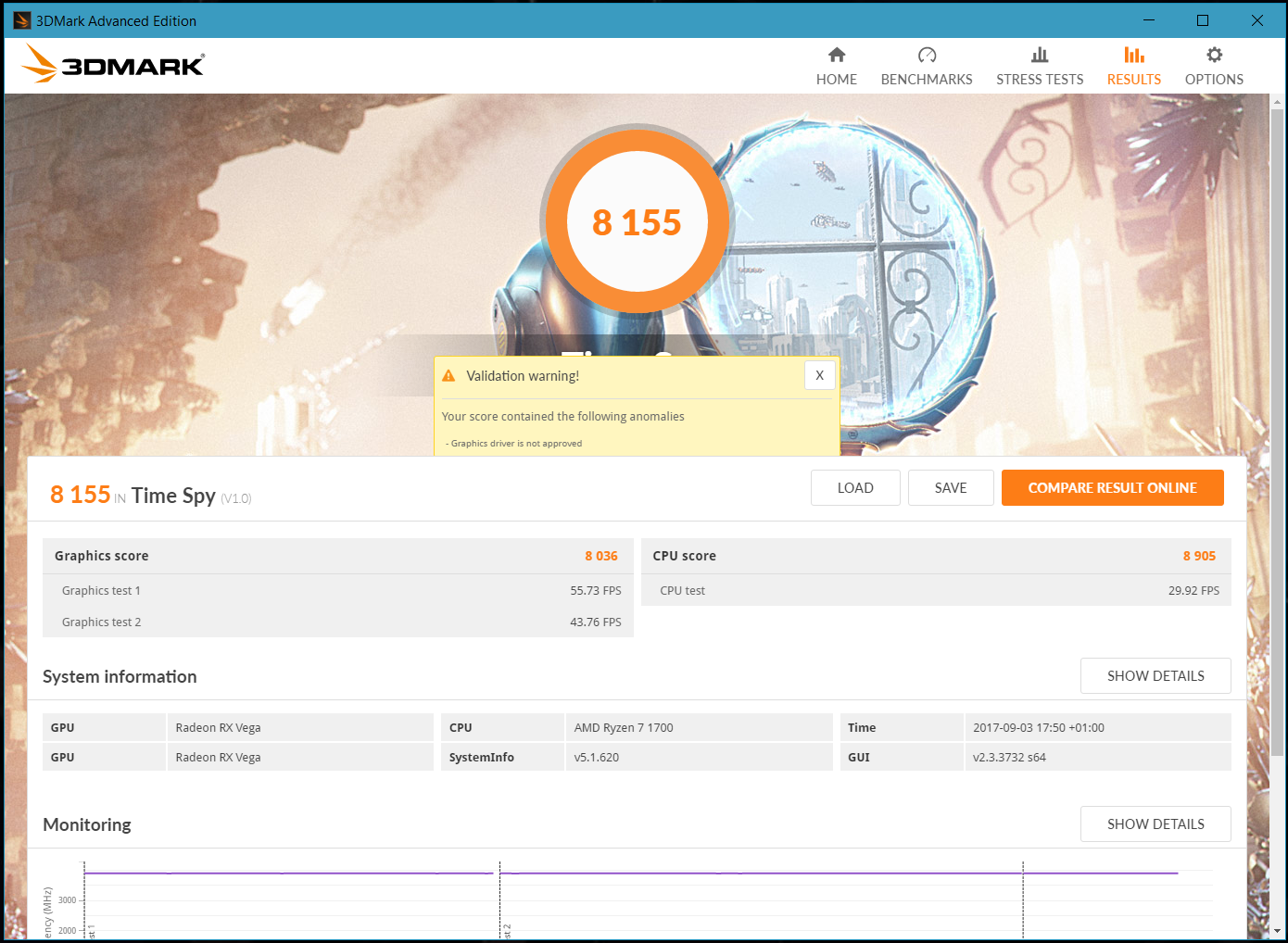The image size is (1288, 943).
Task: Click the scrollbar down arrow
Action: pyautogui.click(x=1278, y=931)
